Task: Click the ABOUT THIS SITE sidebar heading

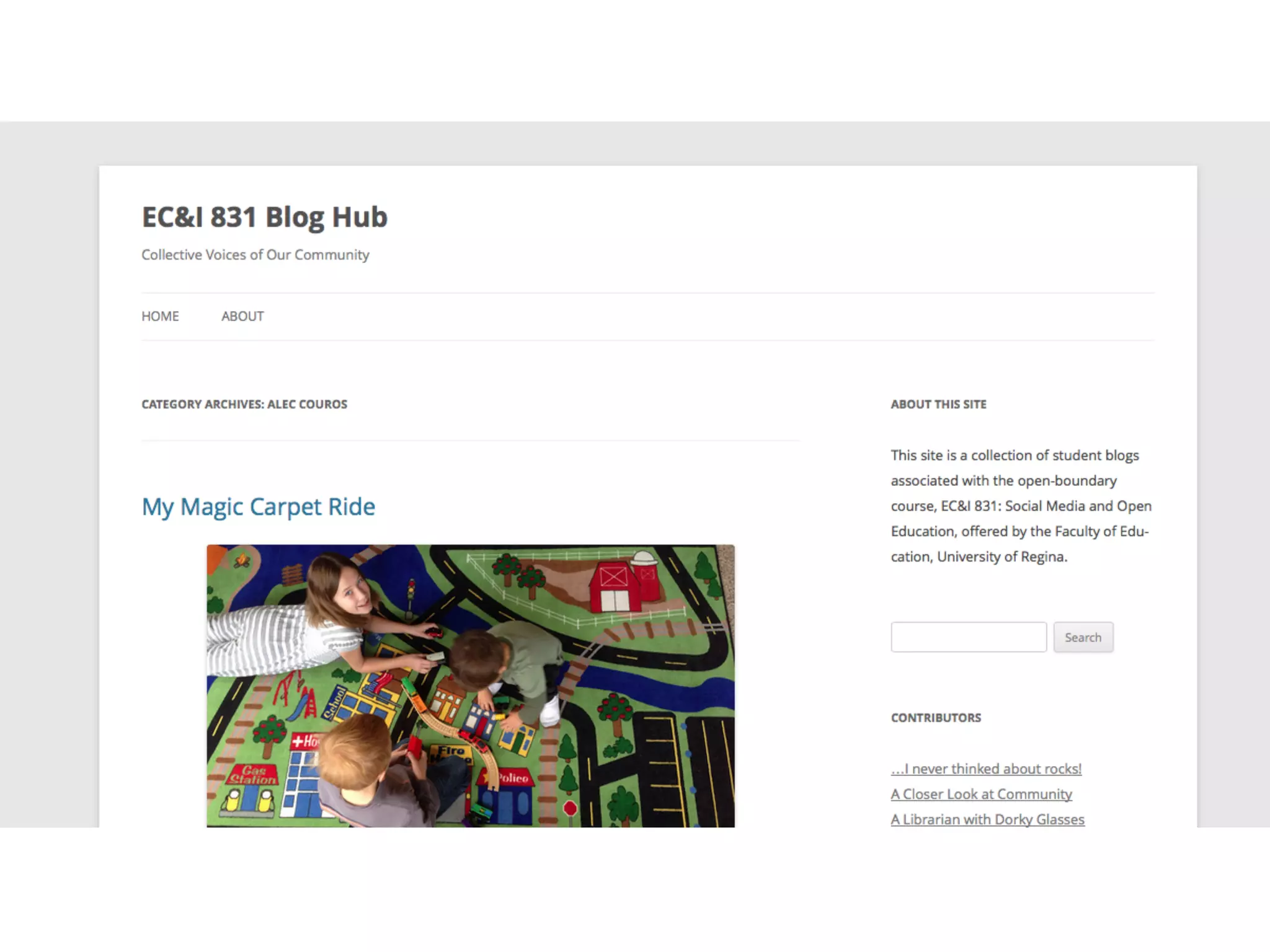Action: coord(939,404)
